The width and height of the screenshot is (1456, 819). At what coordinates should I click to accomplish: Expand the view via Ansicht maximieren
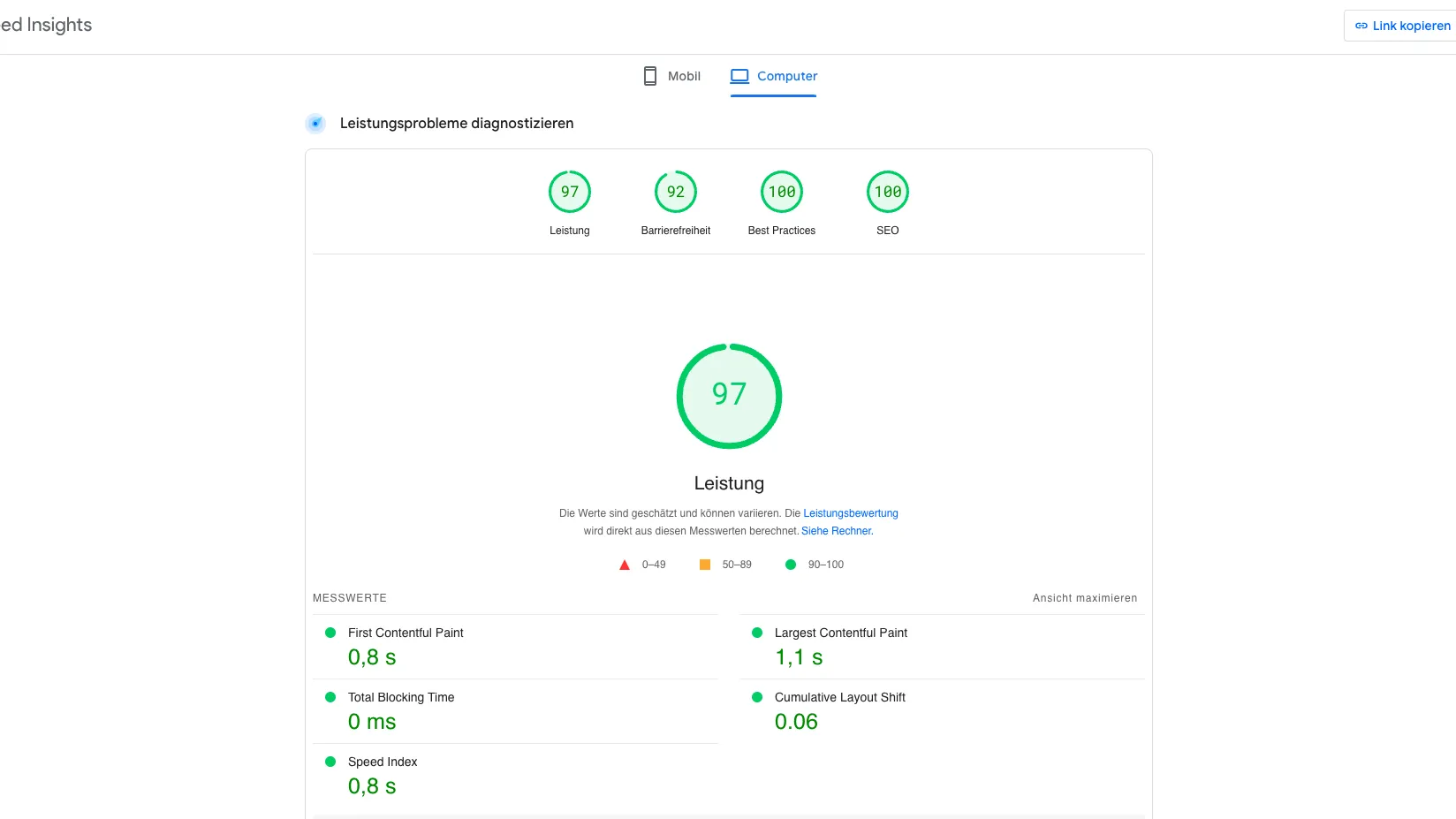pyautogui.click(x=1084, y=597)
